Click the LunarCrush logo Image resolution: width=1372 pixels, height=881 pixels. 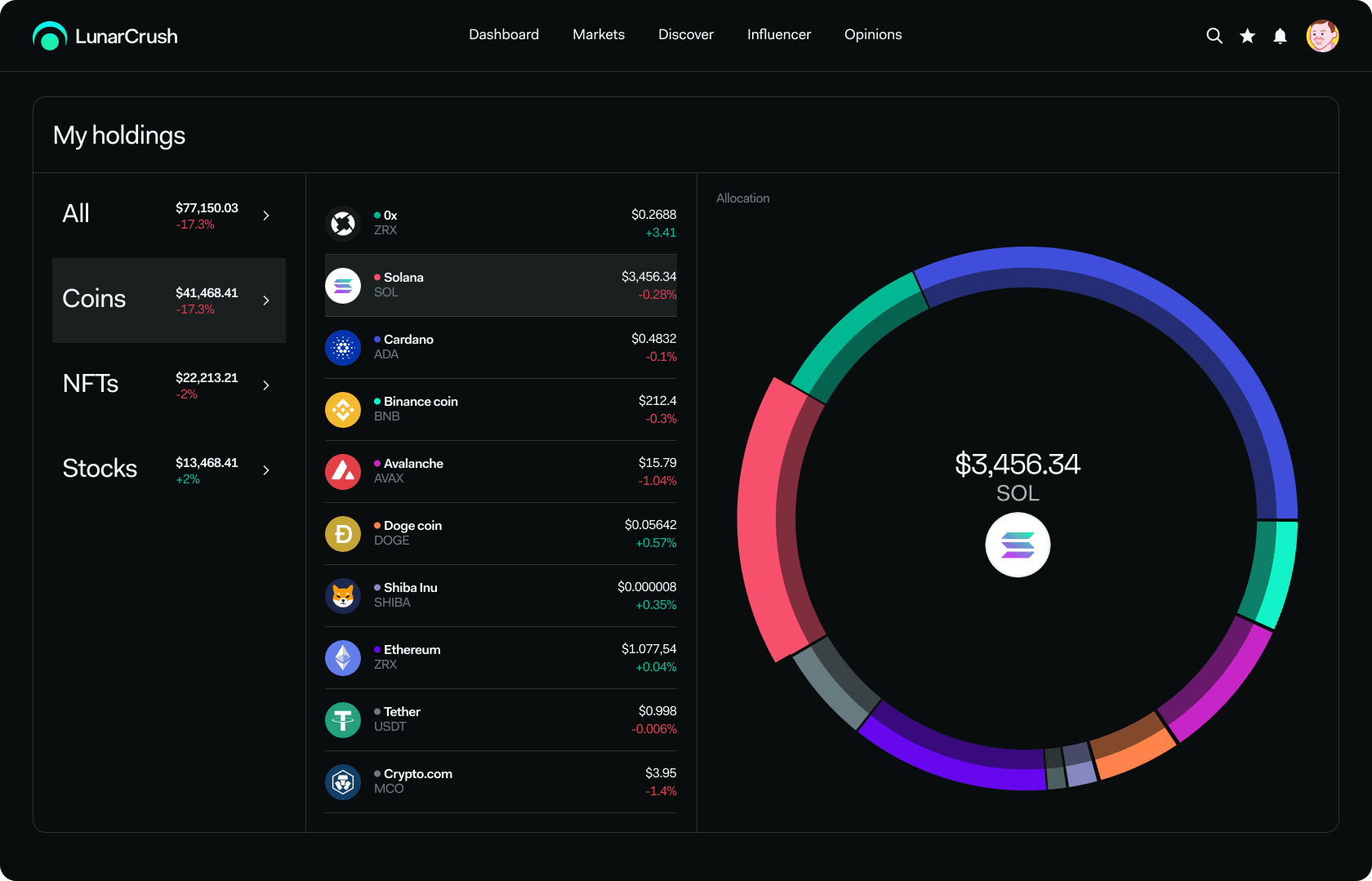(105, 36)
